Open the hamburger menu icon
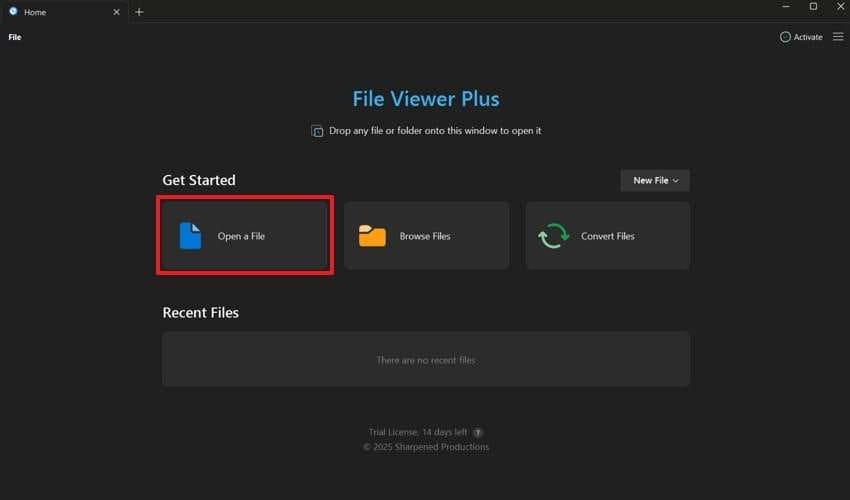This screenshot has width=850, height=500. click(838, 36)
